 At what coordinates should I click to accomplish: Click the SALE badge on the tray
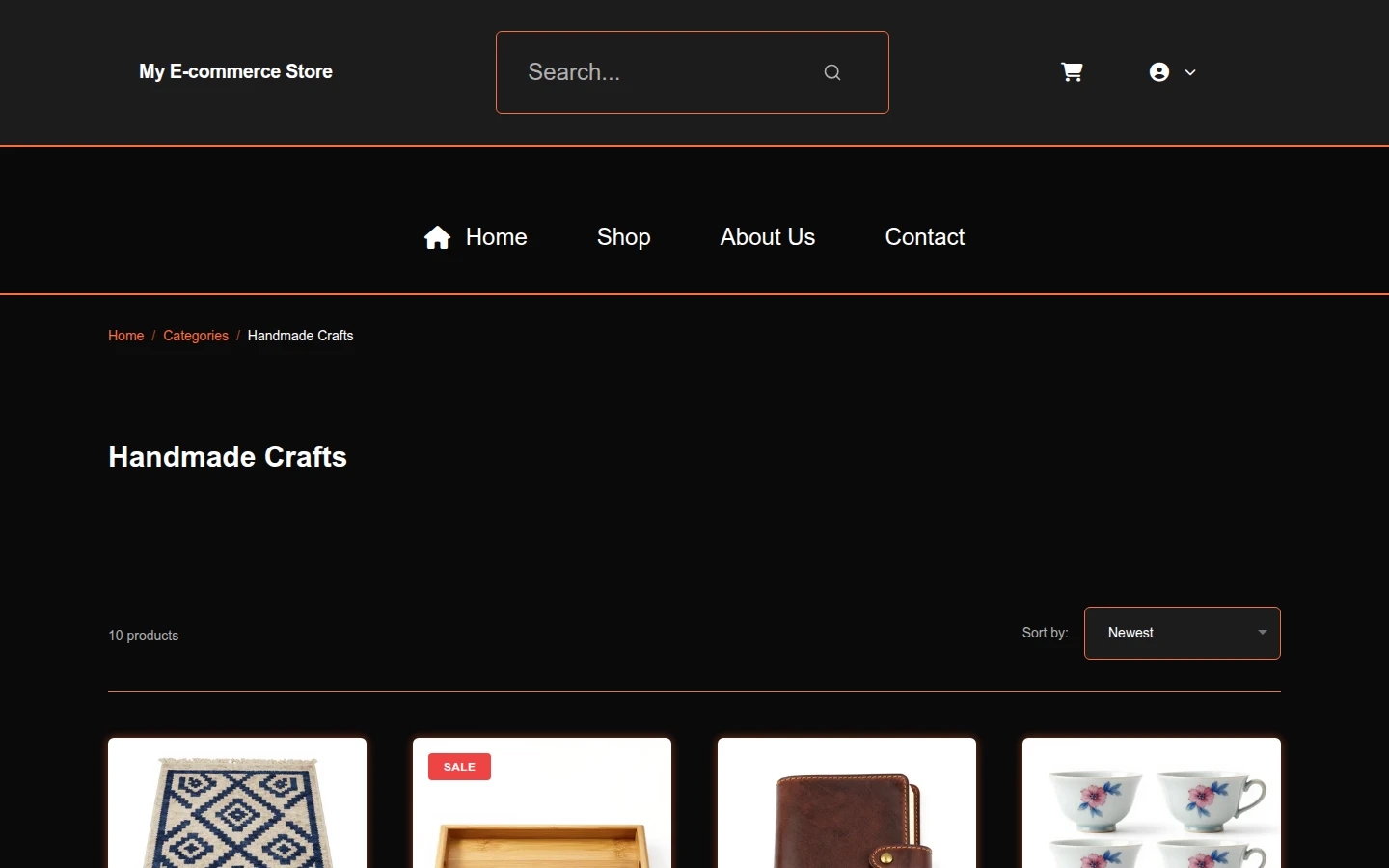tap(459, 767)
